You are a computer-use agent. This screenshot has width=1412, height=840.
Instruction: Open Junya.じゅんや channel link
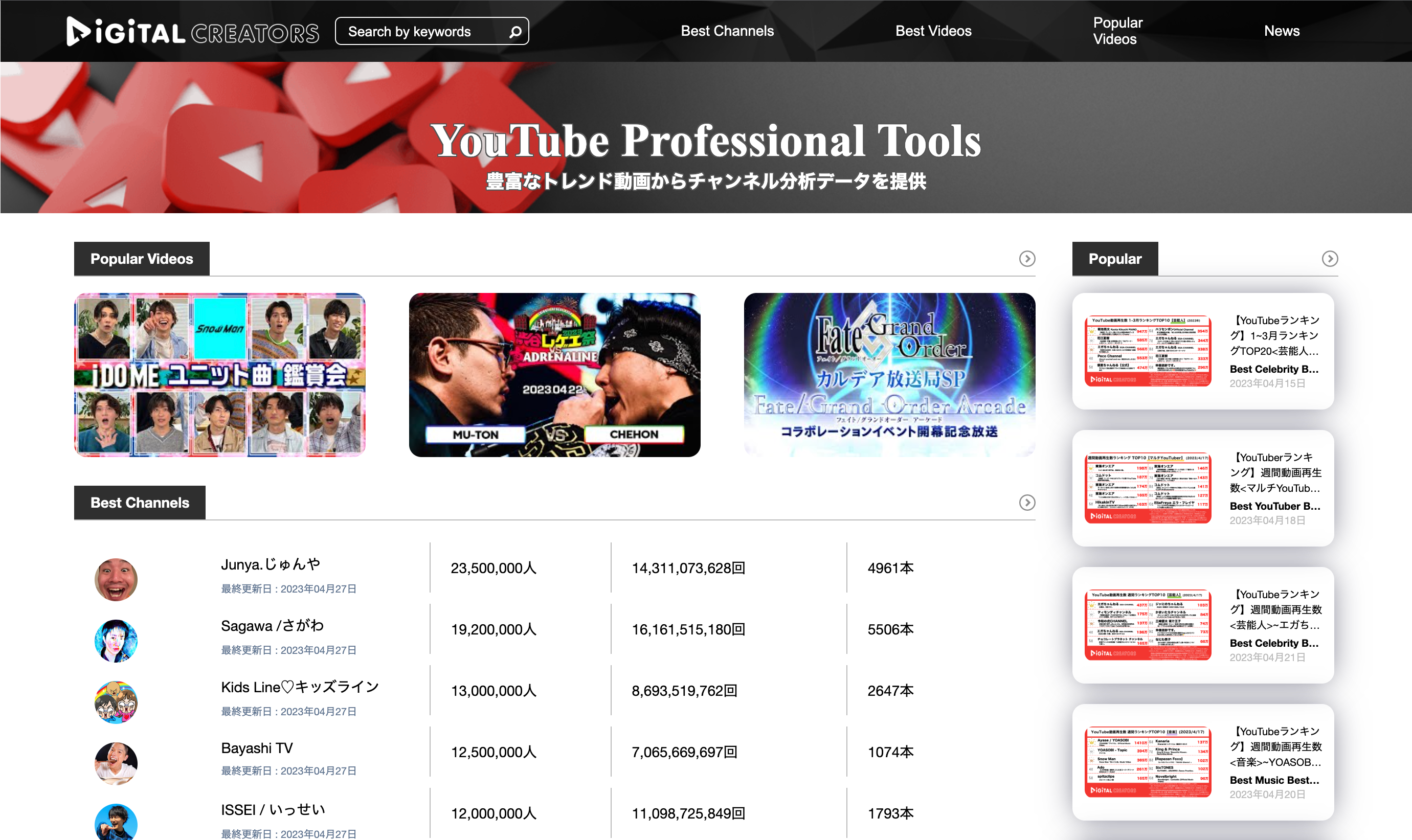pyautogui.click(x=271, y=564)
